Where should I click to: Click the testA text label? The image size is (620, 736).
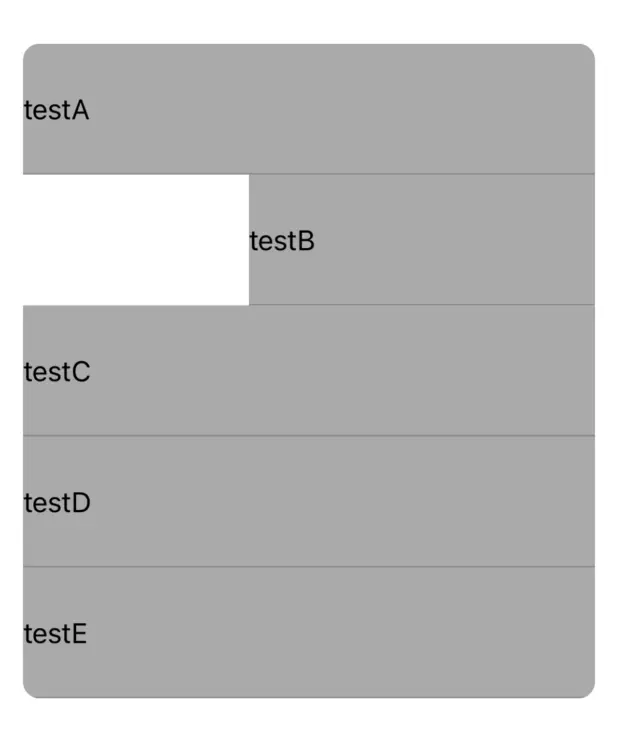pyautogui.click(x=56, y=111)
